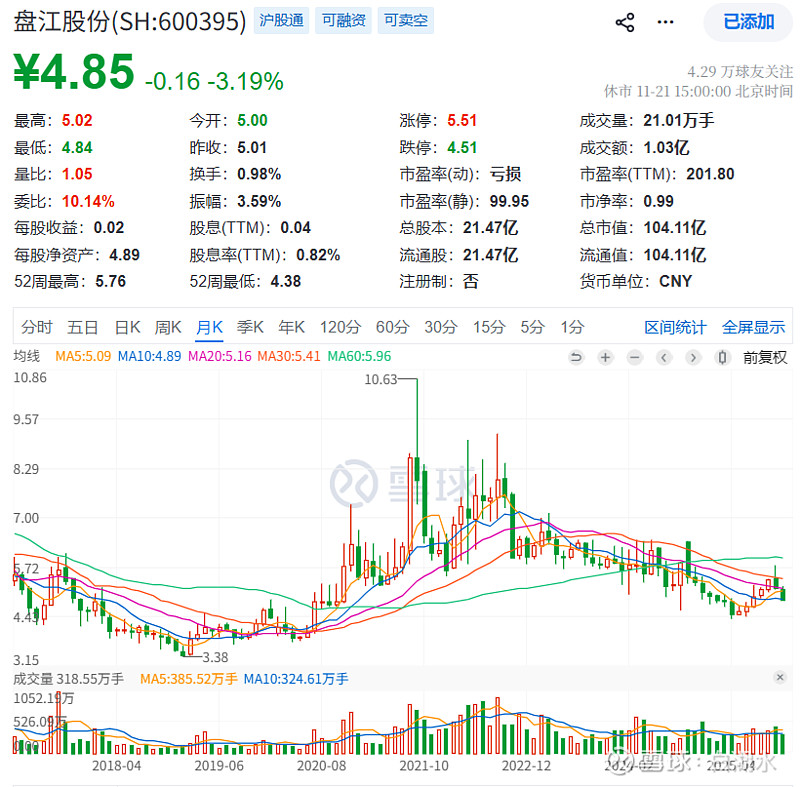The height and width of the screenshot is (787, 800).
Task: Select the 月K tab
Action: coord(209,327)
